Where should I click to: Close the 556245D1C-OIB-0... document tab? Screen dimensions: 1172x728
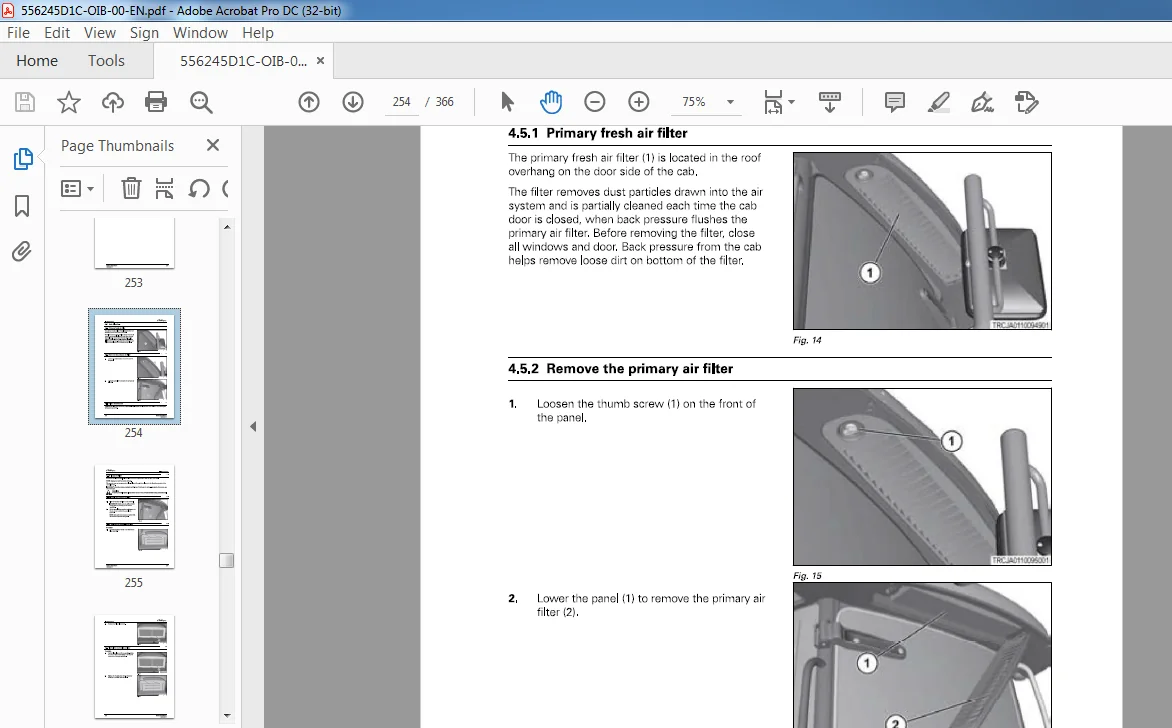[x=321, y=61]
